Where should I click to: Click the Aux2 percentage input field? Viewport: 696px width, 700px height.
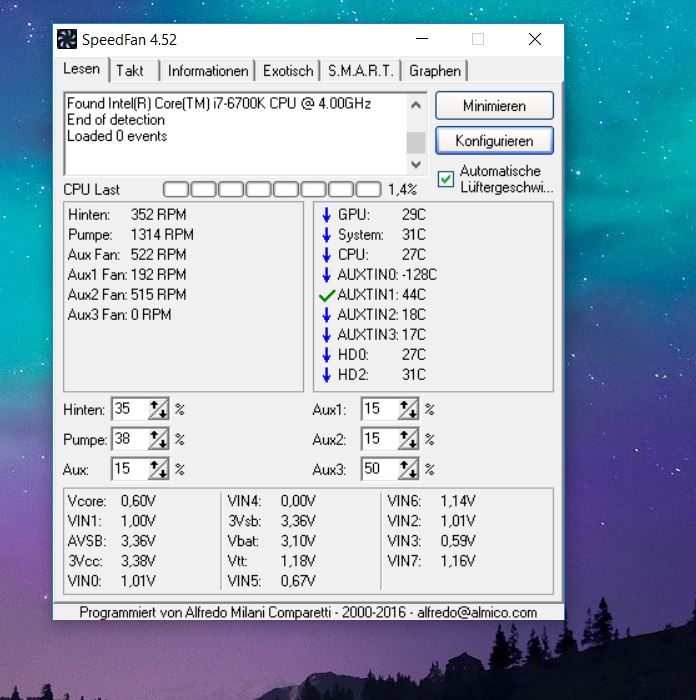click(x=379, y=439)
